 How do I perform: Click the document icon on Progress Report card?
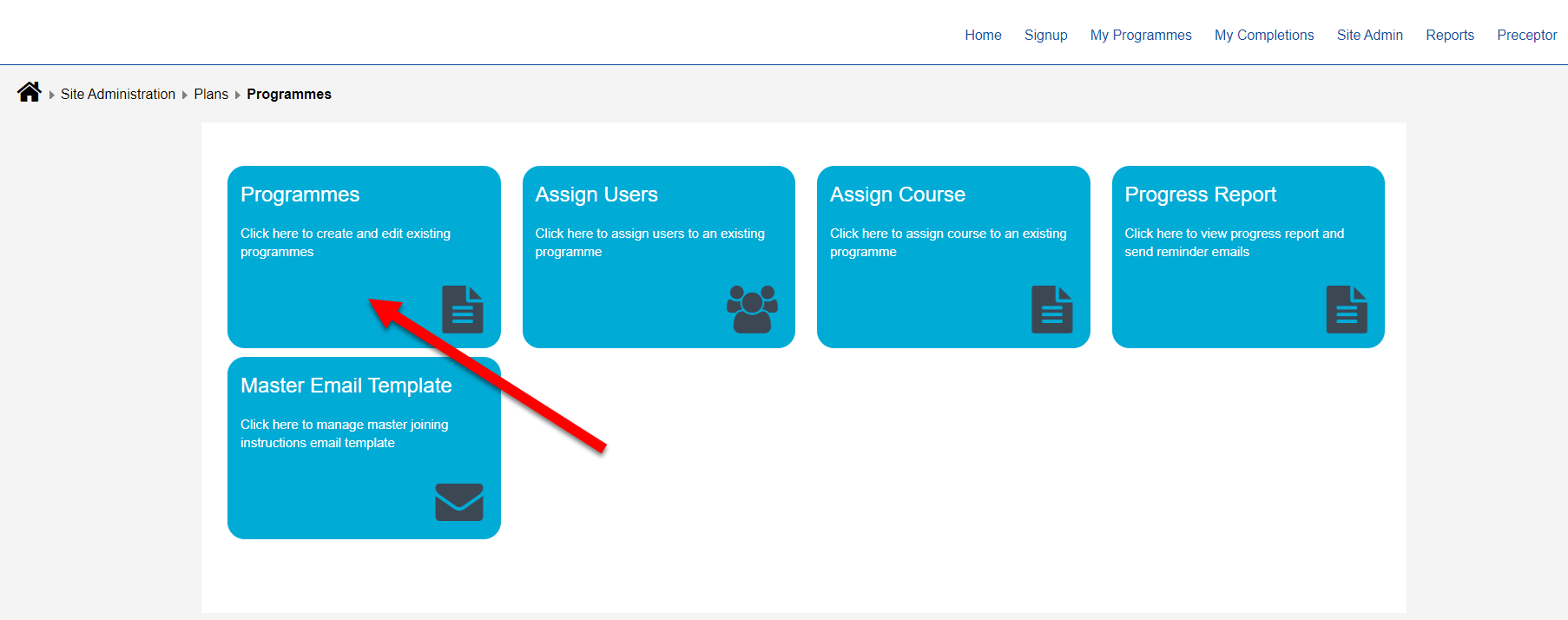[1347, 309]
